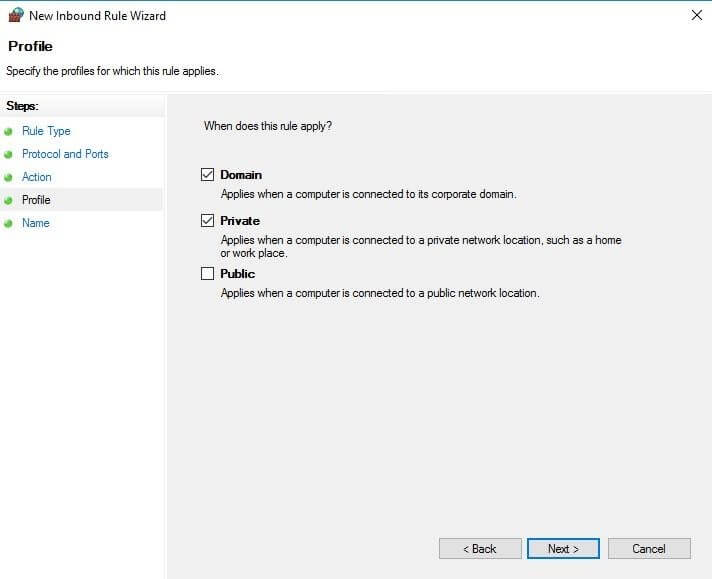Click the bold Domain label text
Viewport: 712px width, 579px height.
[x=241, y=174]
